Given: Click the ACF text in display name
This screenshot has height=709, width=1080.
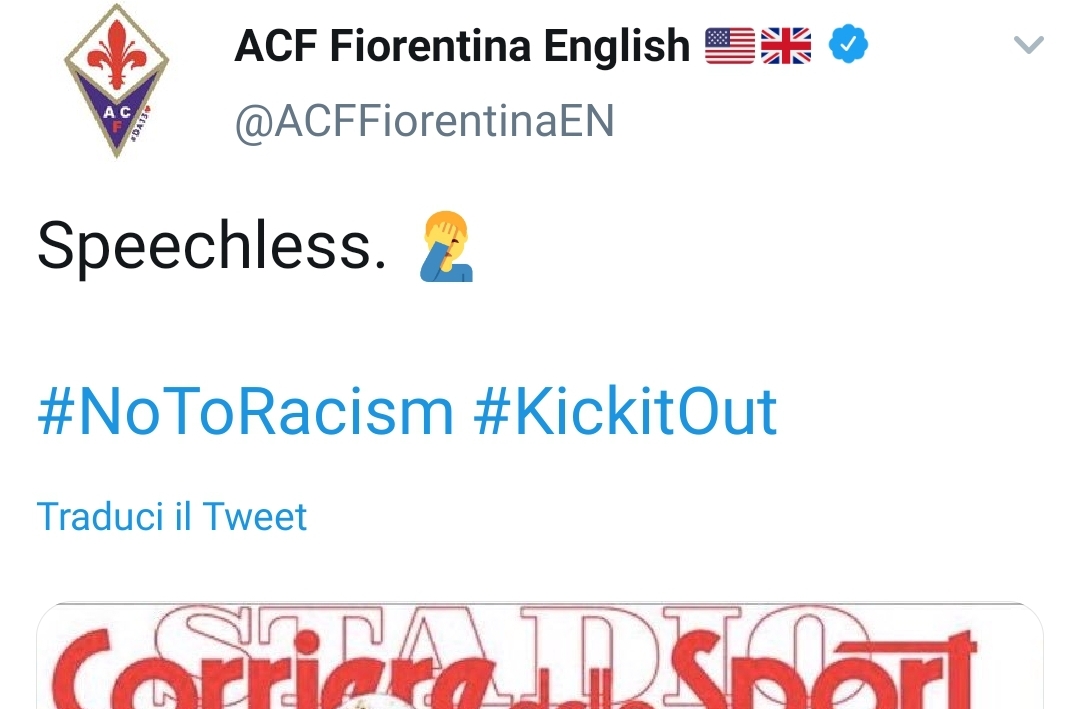Looking at the screenshot, I should (x=276, y=46).
